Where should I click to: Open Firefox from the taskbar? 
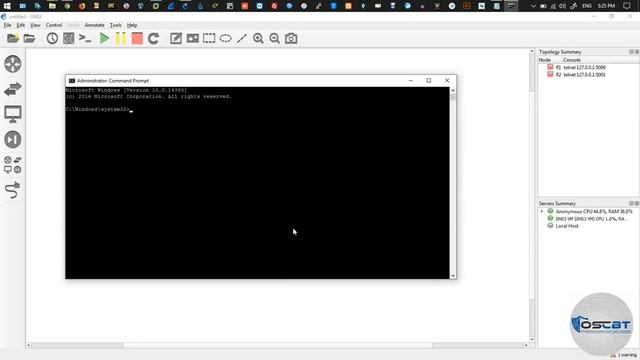82,6
